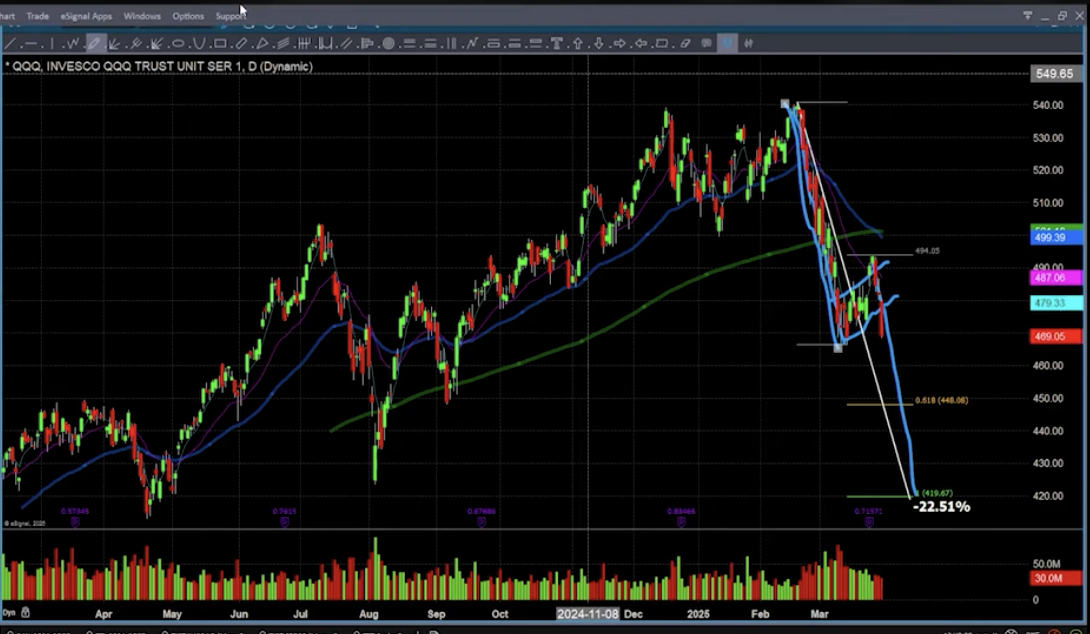Select the rectangle shape drawing tool
1090x634 pixels.
point(220,43)
